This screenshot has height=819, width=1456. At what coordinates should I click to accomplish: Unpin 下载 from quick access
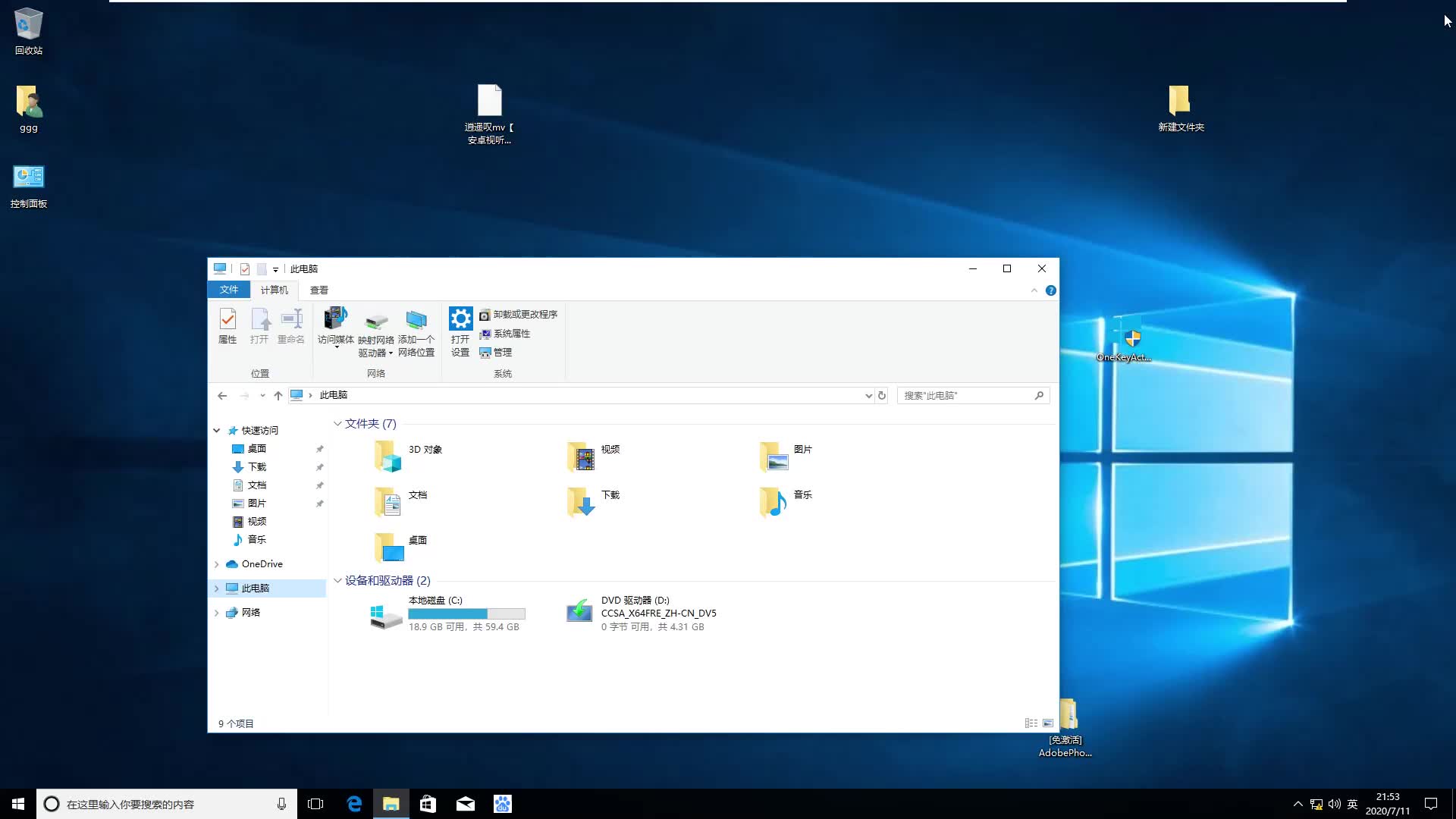[319, 467]
